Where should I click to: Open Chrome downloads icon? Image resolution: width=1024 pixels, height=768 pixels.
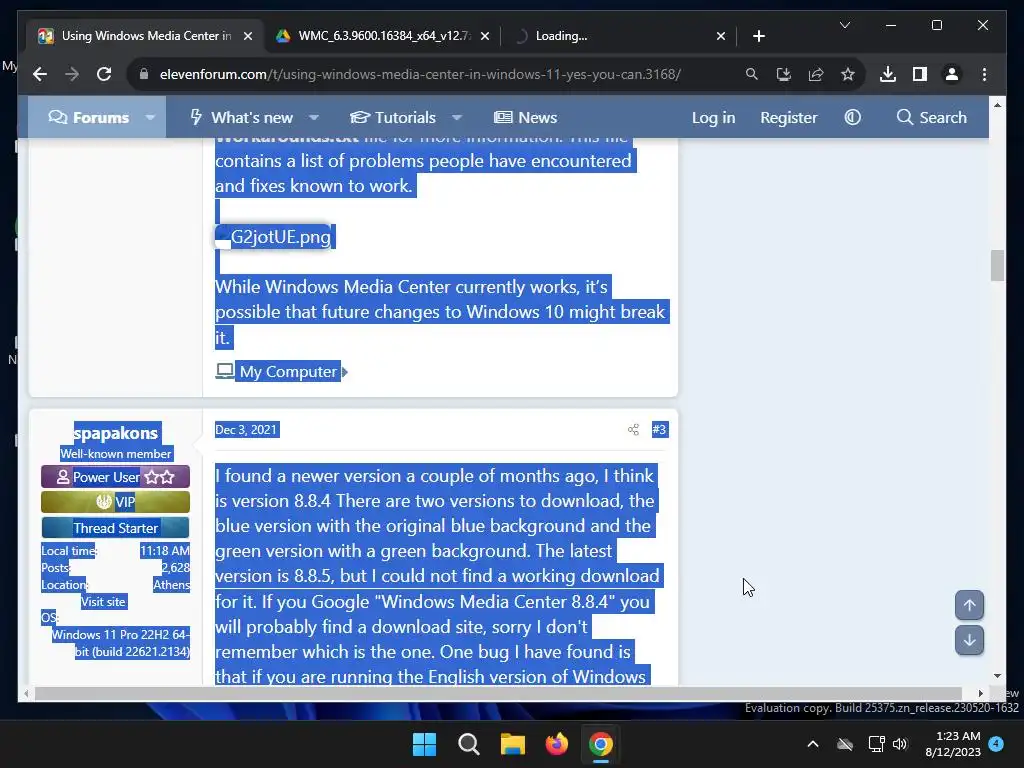pyautogui.click(x=888, y=74)
